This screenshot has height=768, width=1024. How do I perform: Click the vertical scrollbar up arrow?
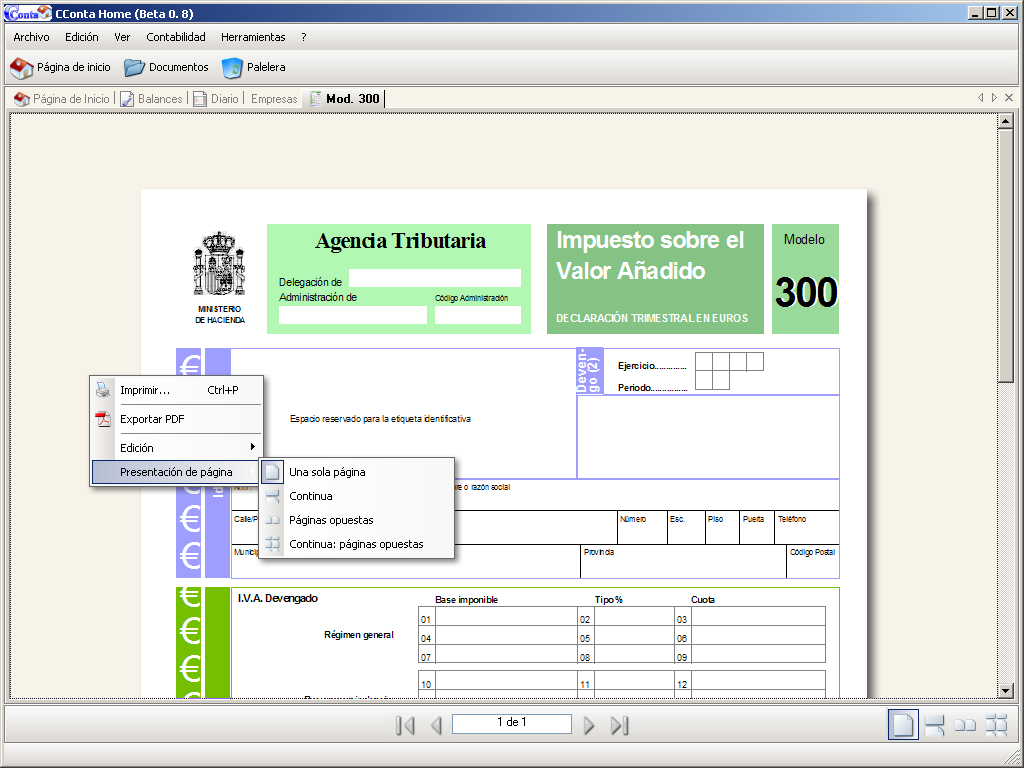1005,121
